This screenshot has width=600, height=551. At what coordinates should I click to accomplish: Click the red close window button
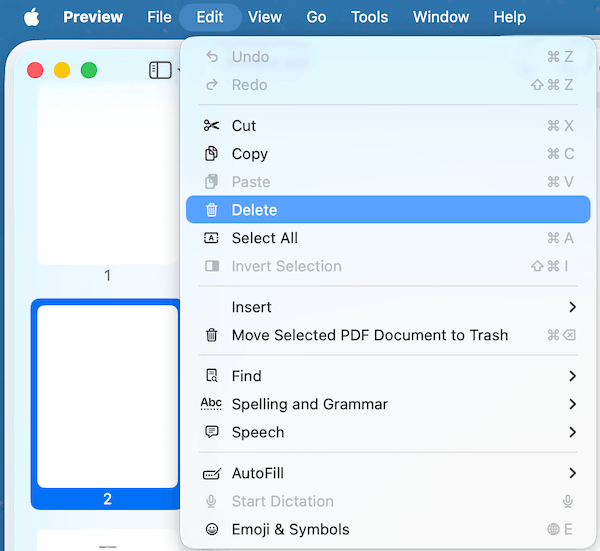click(35, 70)
